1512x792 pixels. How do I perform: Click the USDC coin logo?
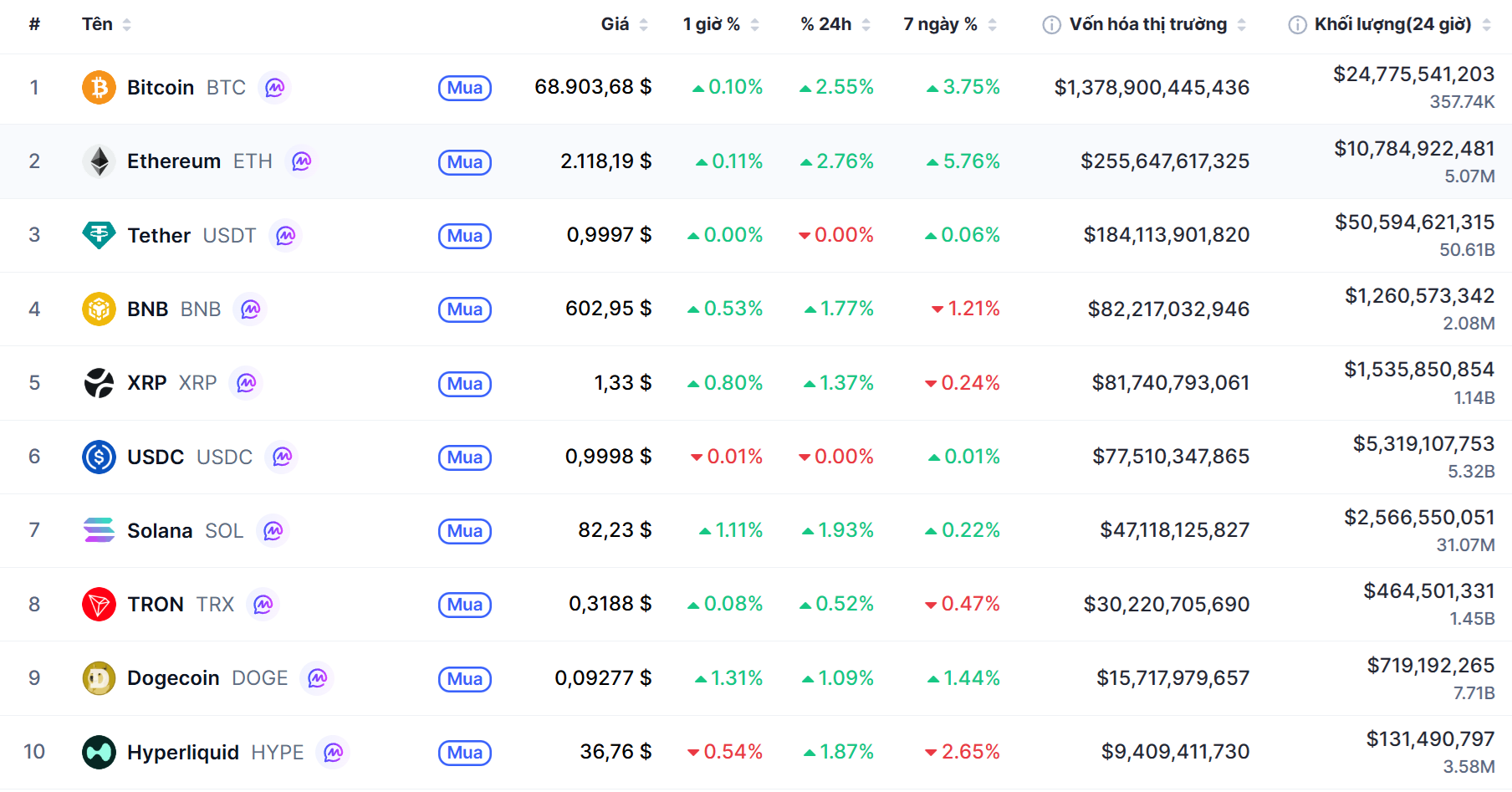tap(99, 457)
